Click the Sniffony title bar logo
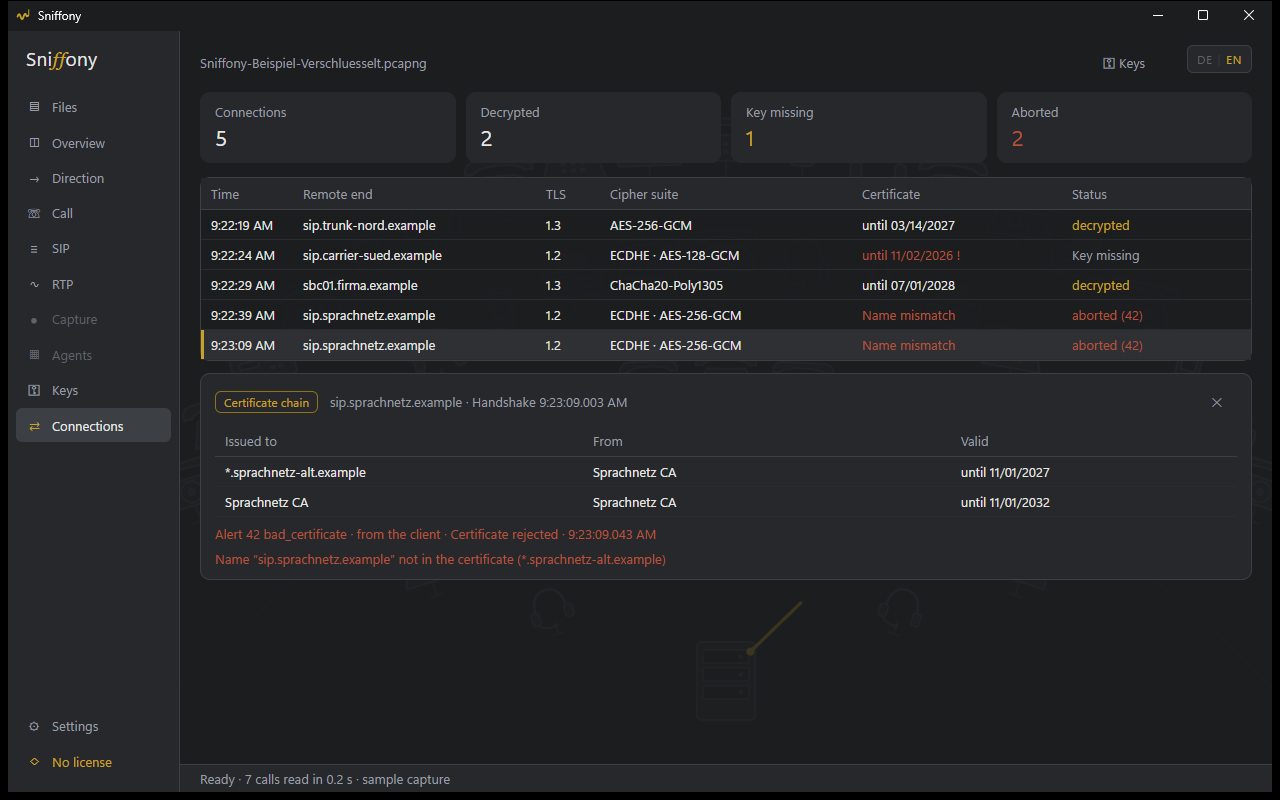Screen dimensions: 1280x800 (23, 15)
